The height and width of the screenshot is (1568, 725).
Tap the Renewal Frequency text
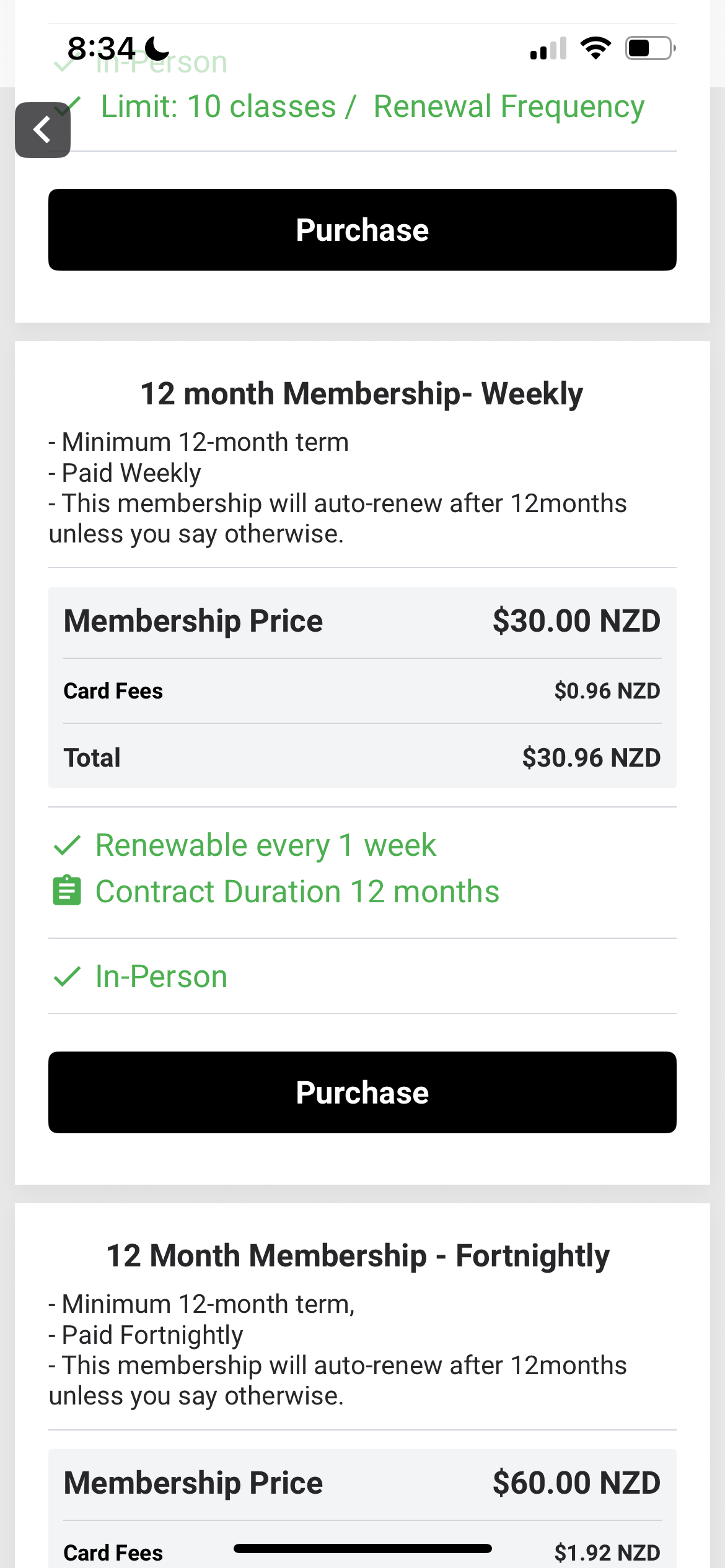tap(509, 107)
